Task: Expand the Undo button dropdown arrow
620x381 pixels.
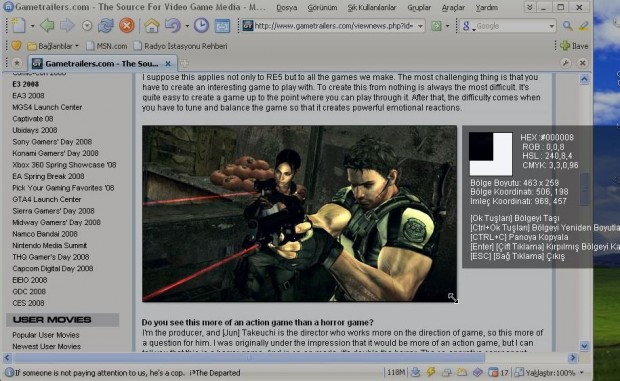Action: (x=186, y=26)
